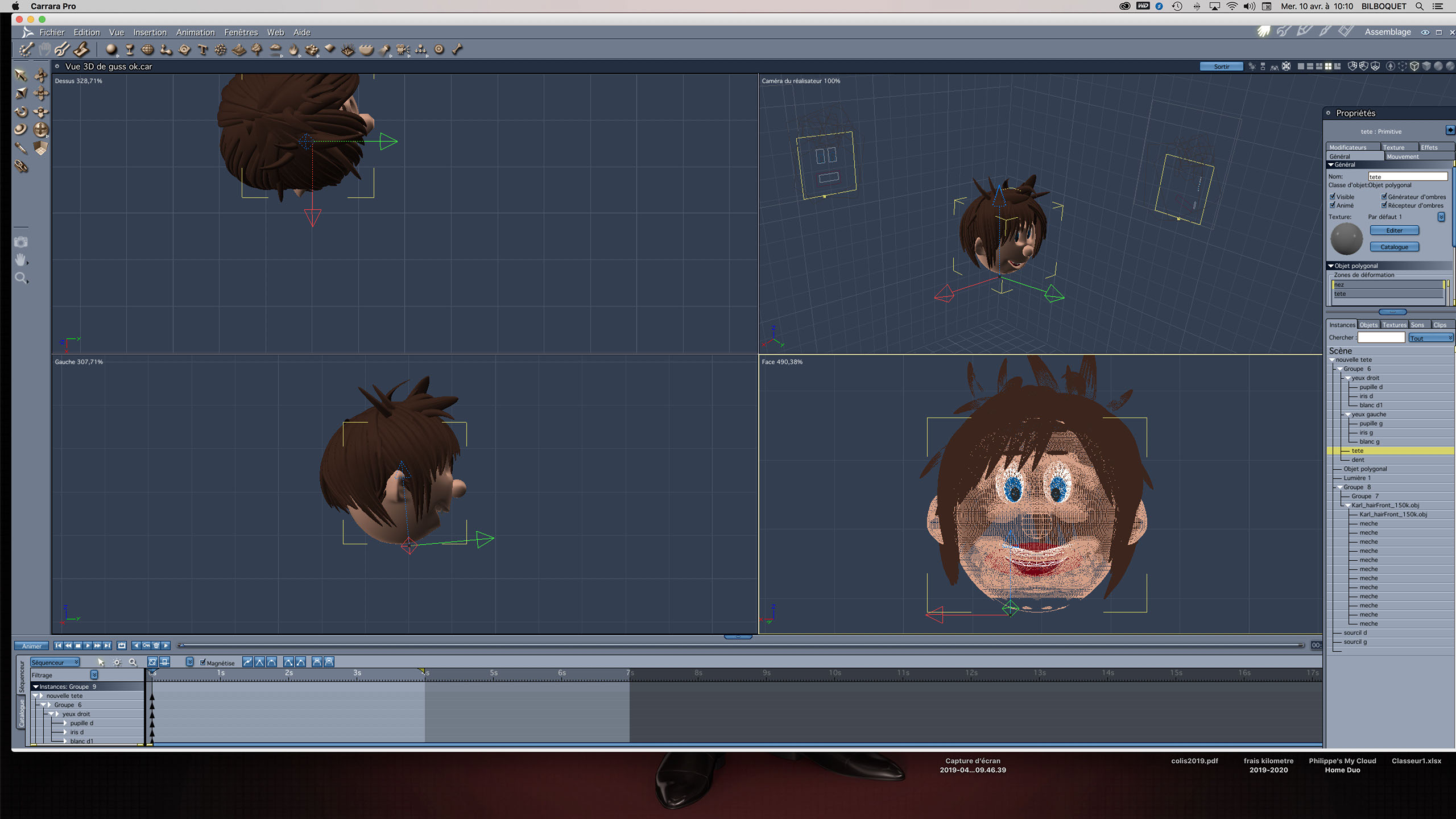
Task: Open the Animation menu
Action: [x=195, y=32]
